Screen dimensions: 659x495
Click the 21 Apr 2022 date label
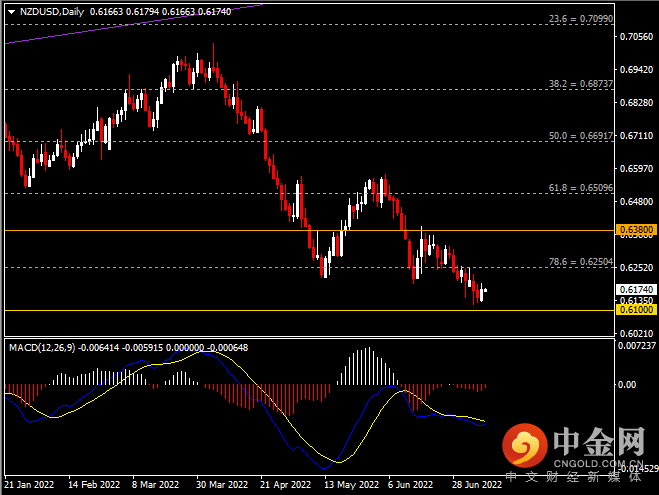pyautogui.click(x=285, y=484)
